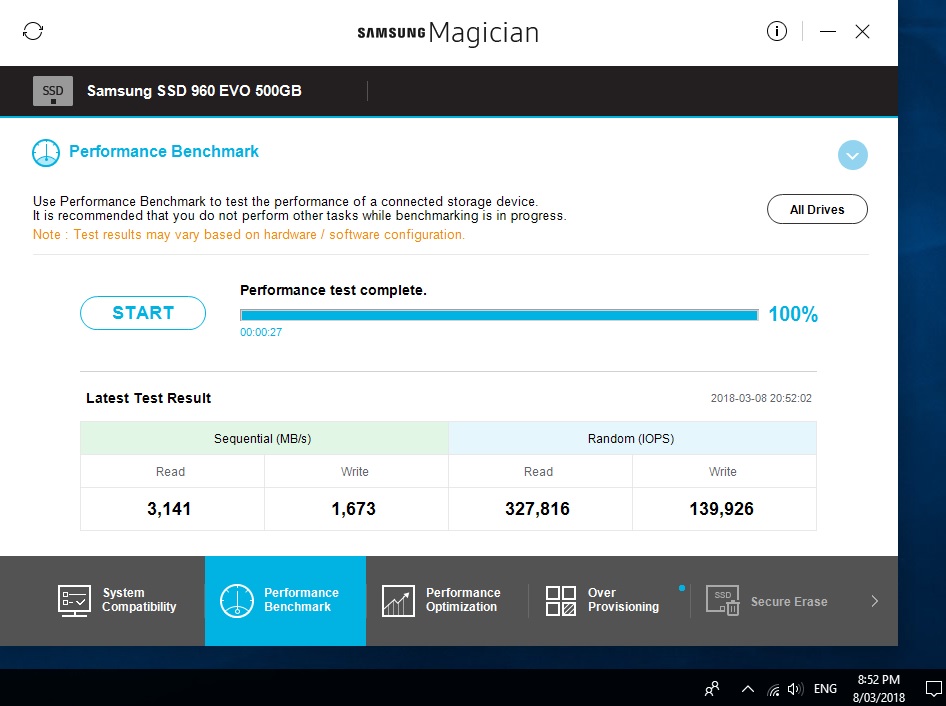Click the Random (IOPS) column header

point(632,439)
